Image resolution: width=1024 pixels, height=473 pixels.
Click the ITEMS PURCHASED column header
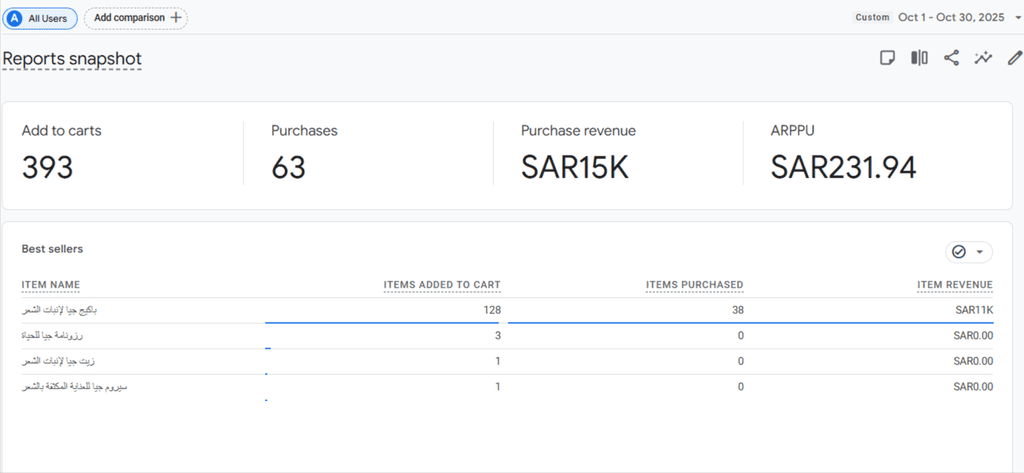(x=694, y=285)
